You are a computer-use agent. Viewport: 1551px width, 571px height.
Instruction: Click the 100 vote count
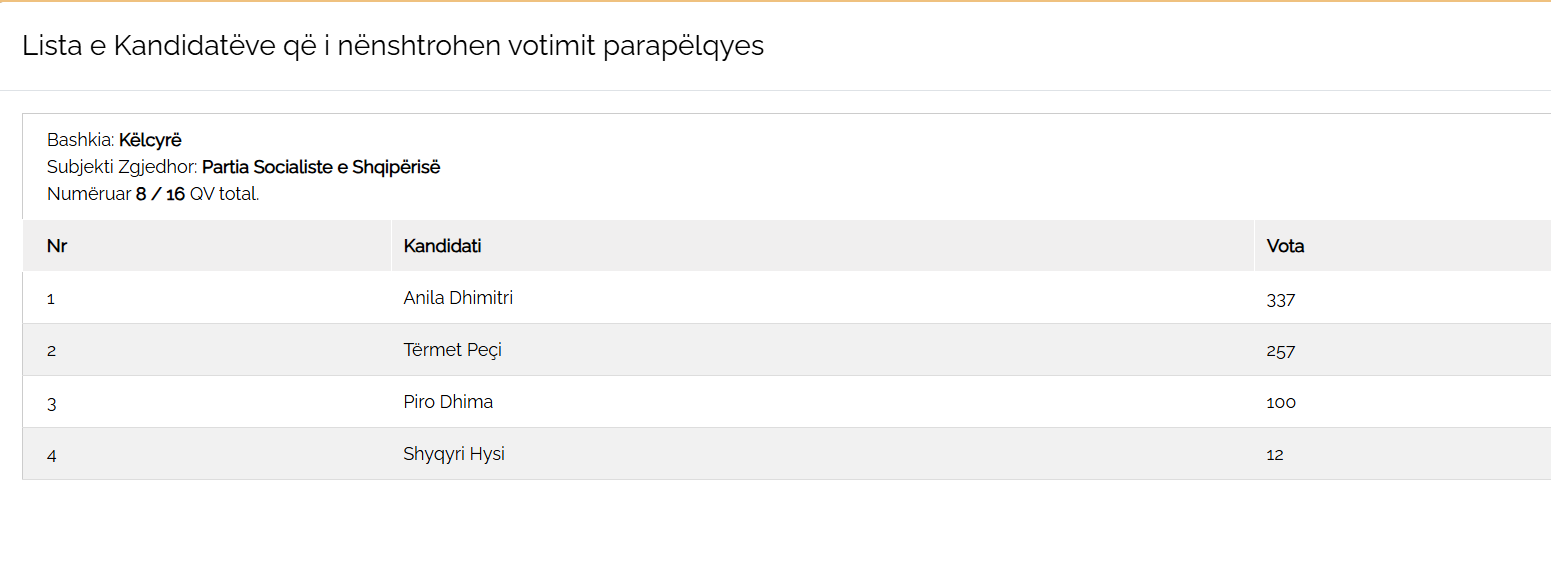click(x=1280, y=403)
